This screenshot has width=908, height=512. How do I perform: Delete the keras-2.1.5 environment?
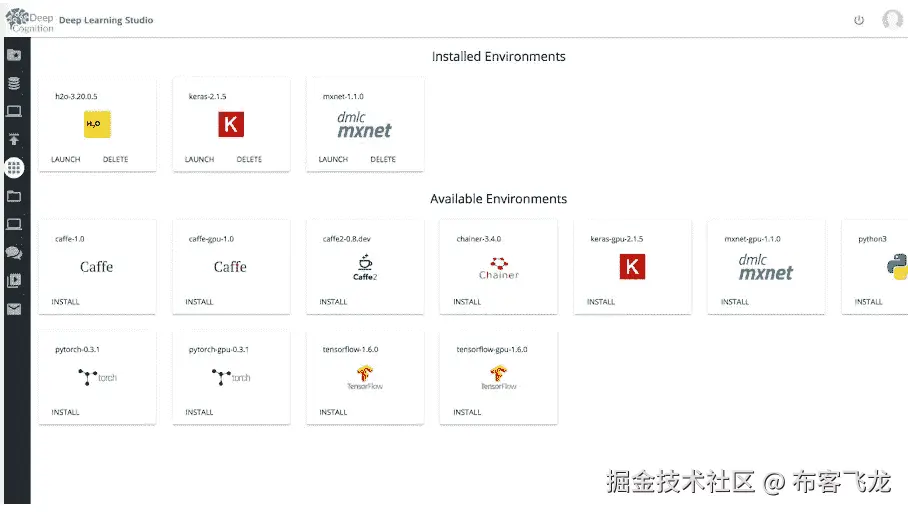pos(249,159)
